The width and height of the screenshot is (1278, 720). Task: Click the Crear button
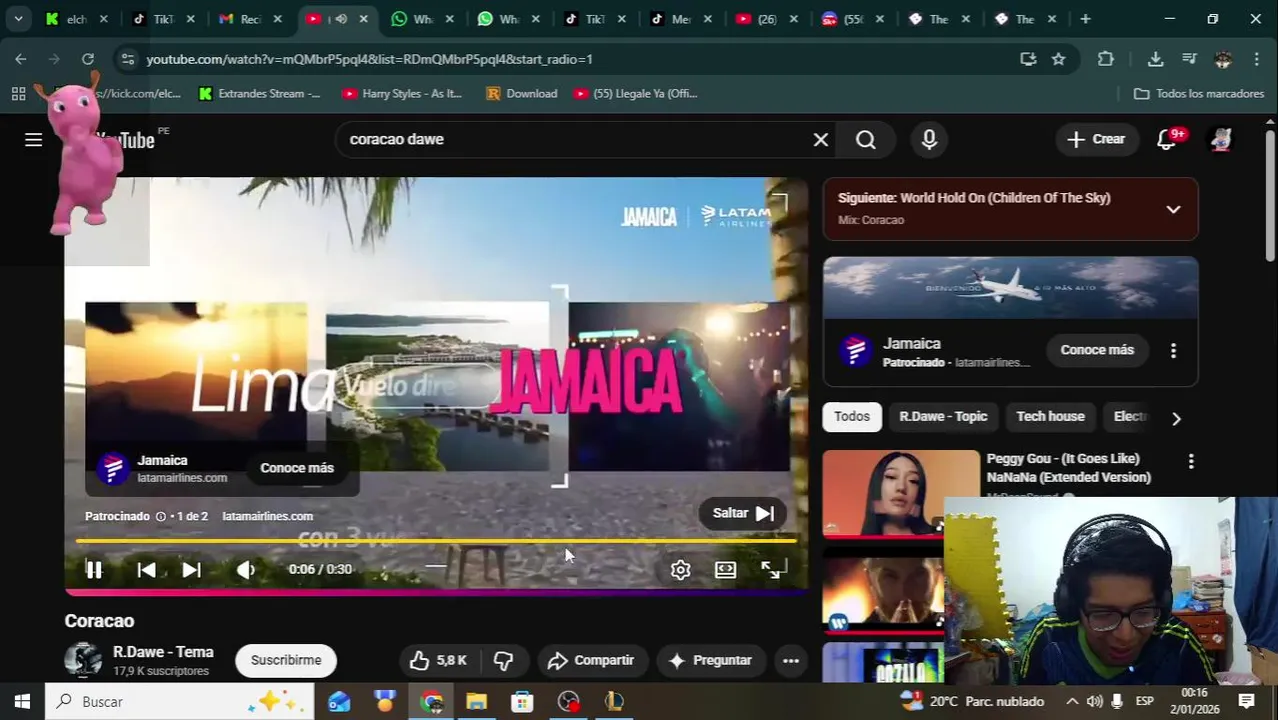pos(1097,139)
